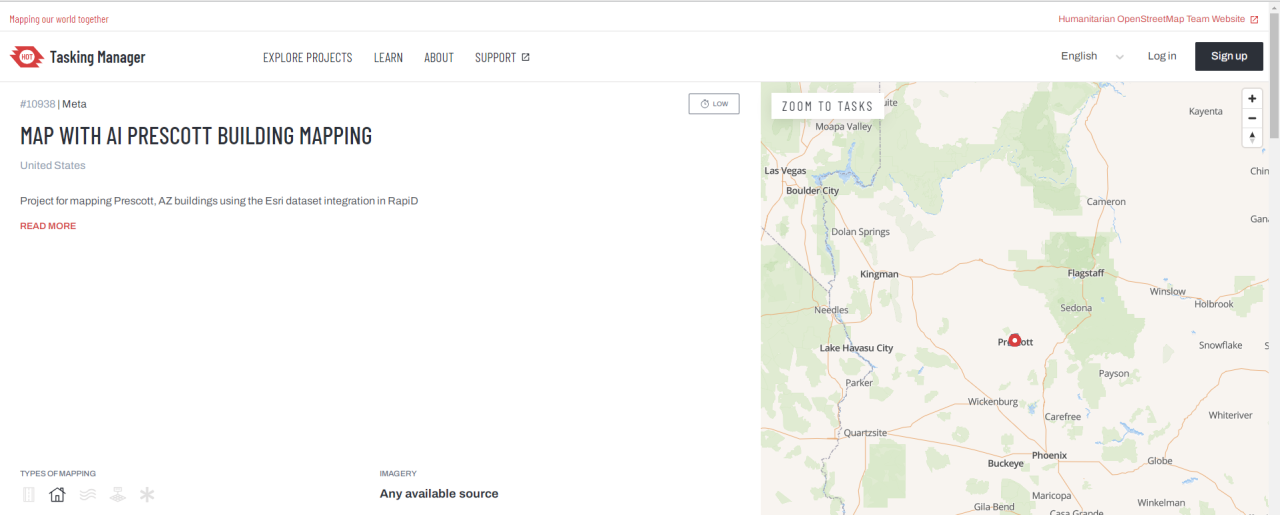Click the LOW priority badge
The image size is (1280, 515).
[x=714, y=104]
